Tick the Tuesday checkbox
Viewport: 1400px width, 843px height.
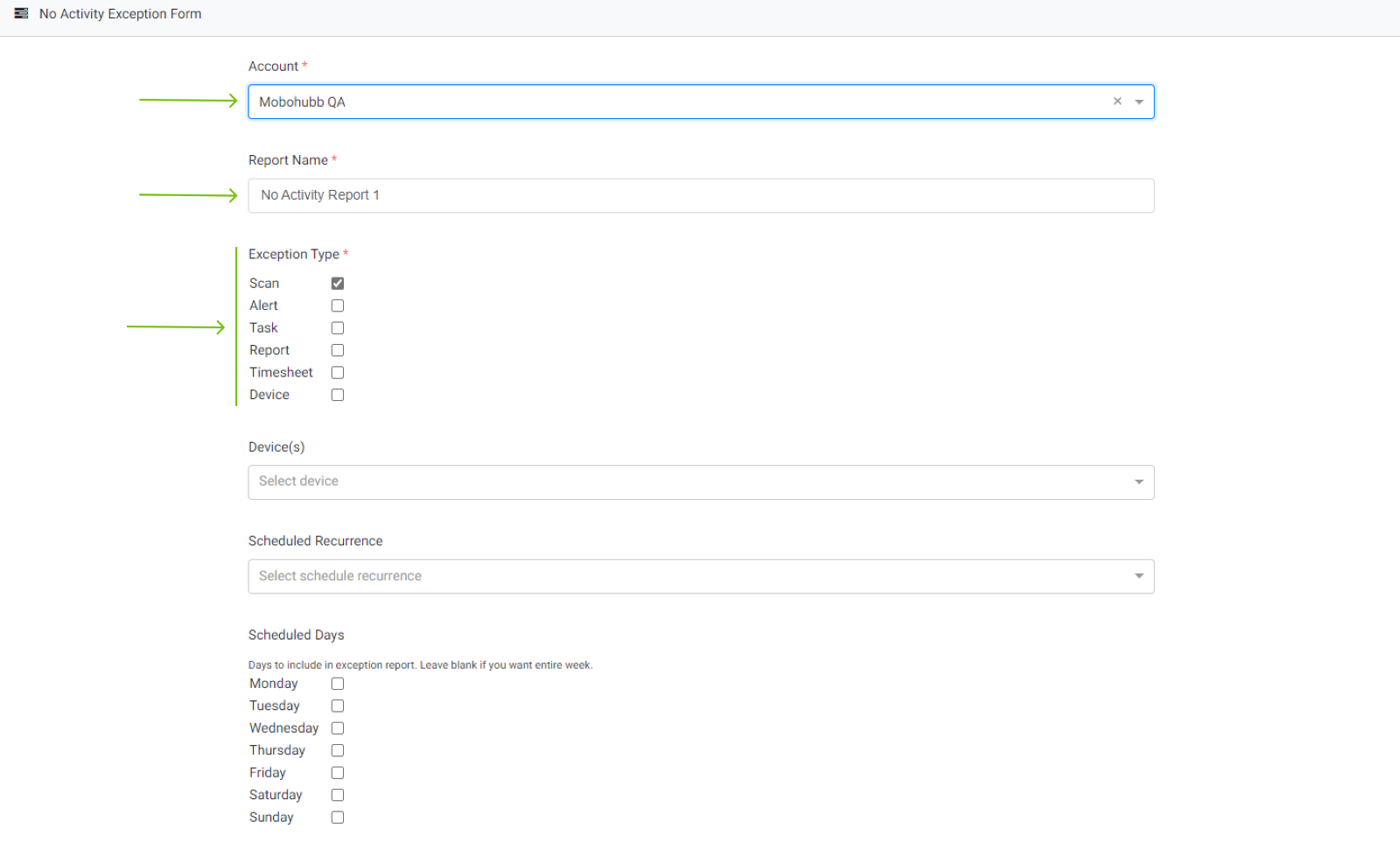tap(338, 706)
